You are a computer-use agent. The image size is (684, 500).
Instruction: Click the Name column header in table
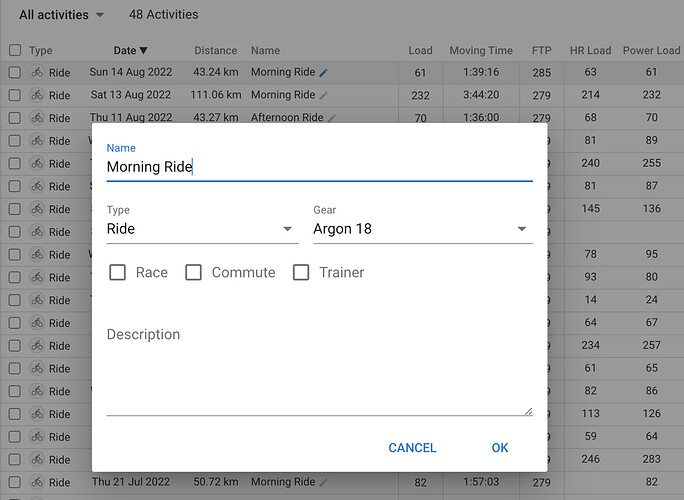tap(265, 51)
